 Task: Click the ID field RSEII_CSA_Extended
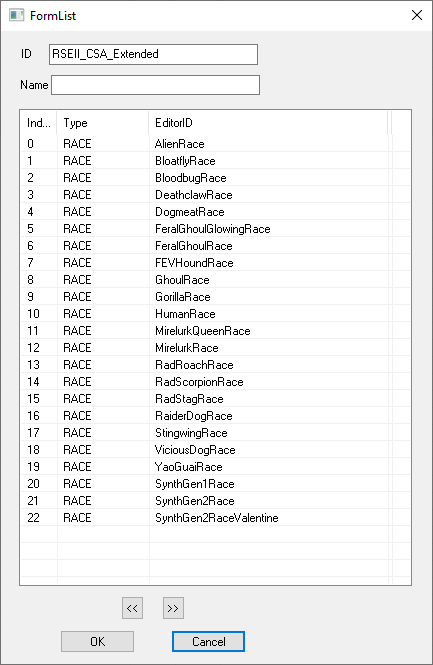(153, 54)
